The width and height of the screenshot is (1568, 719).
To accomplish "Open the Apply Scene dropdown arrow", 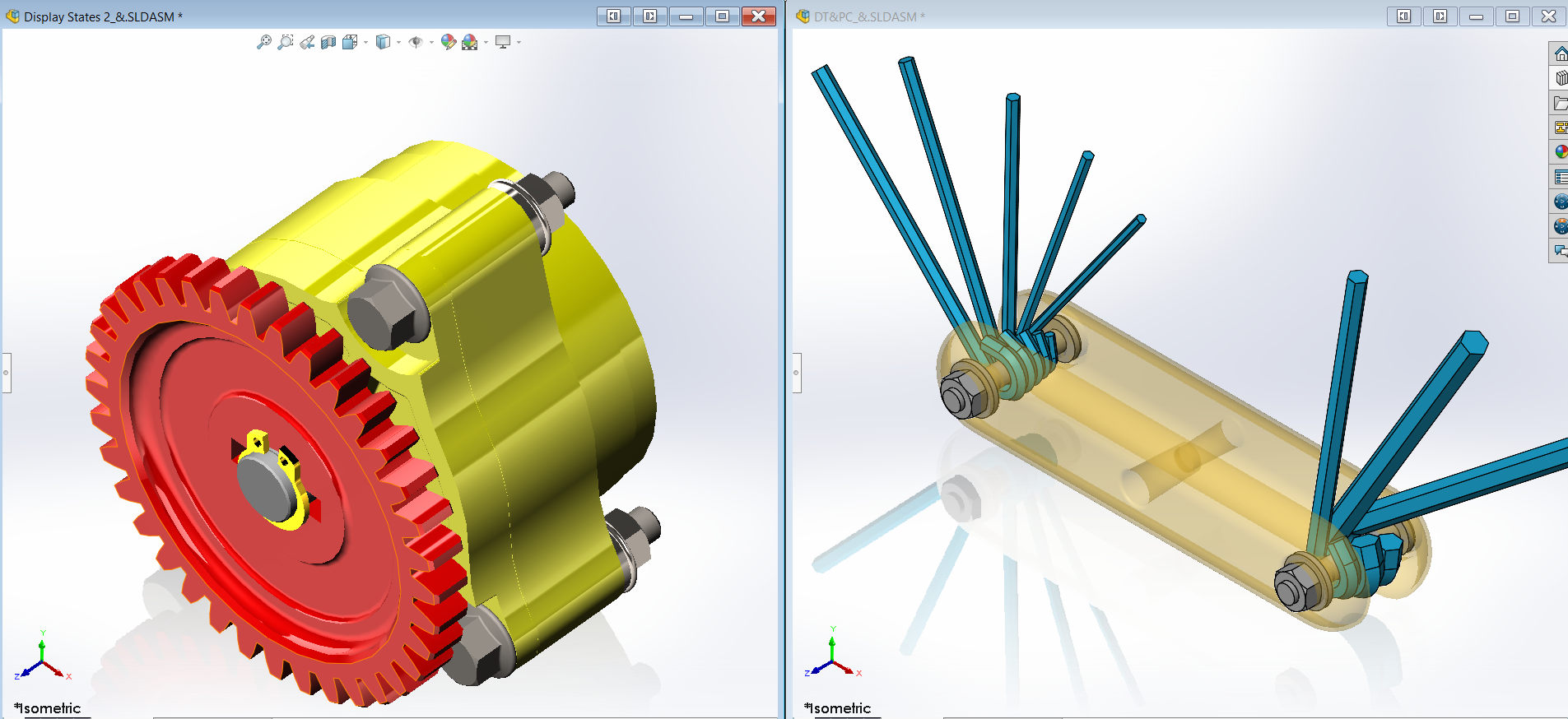I will (x=486, y=43).
